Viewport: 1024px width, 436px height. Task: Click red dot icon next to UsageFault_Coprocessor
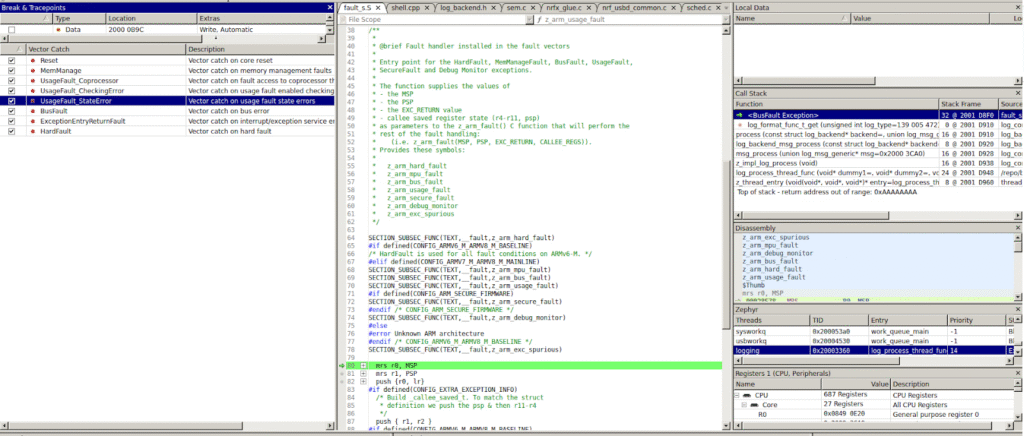click(x=33, y=80)
